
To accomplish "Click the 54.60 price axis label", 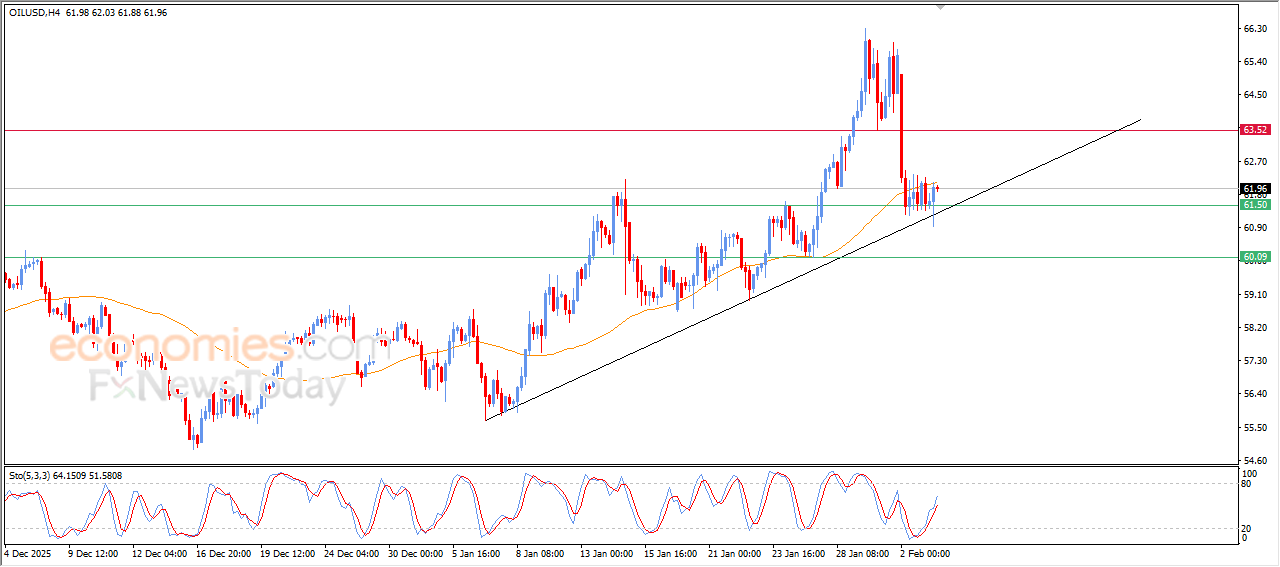I will point(1255,460).
